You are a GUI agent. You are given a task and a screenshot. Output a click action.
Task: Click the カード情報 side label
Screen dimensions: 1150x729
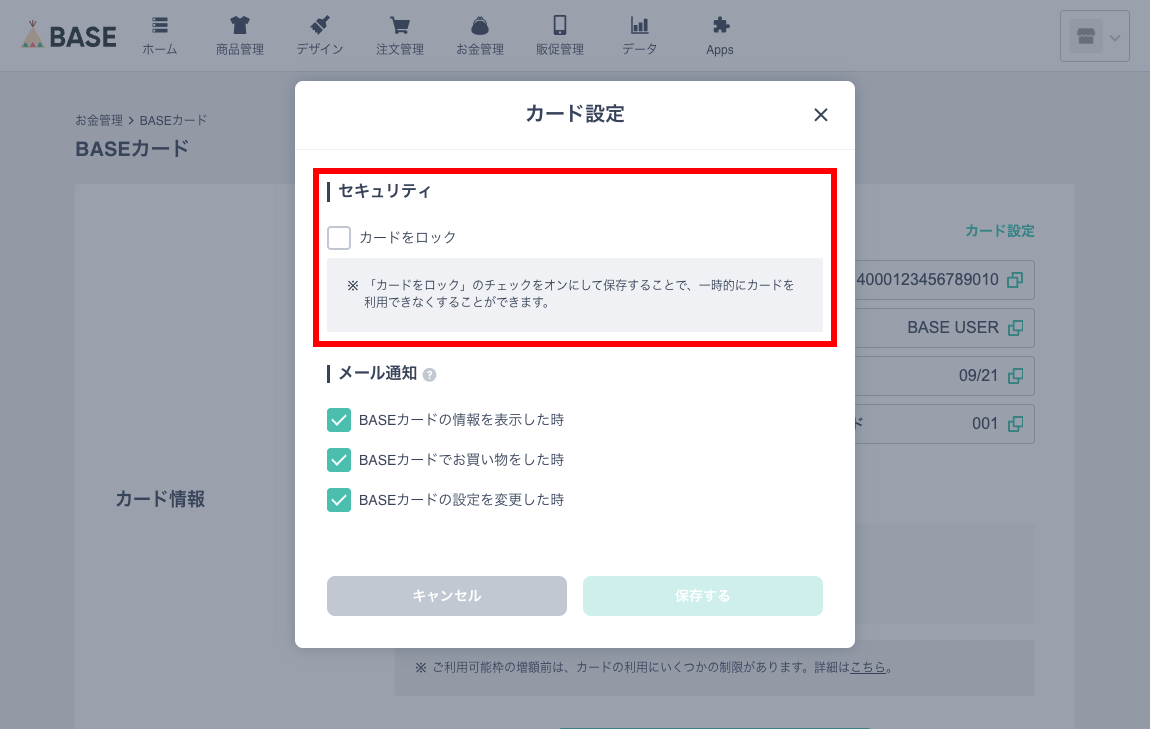pos(160,499)
